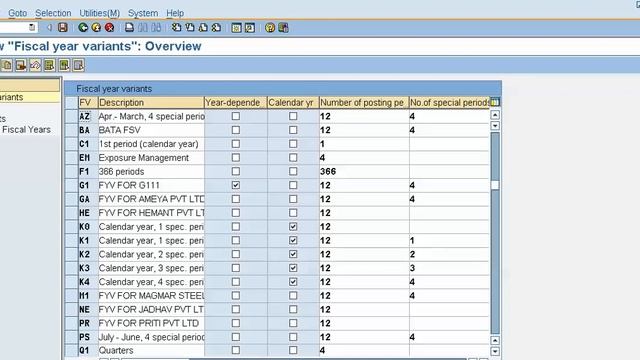Click the description 'Exposure Management'
The image size is (640, 360).
144,158
